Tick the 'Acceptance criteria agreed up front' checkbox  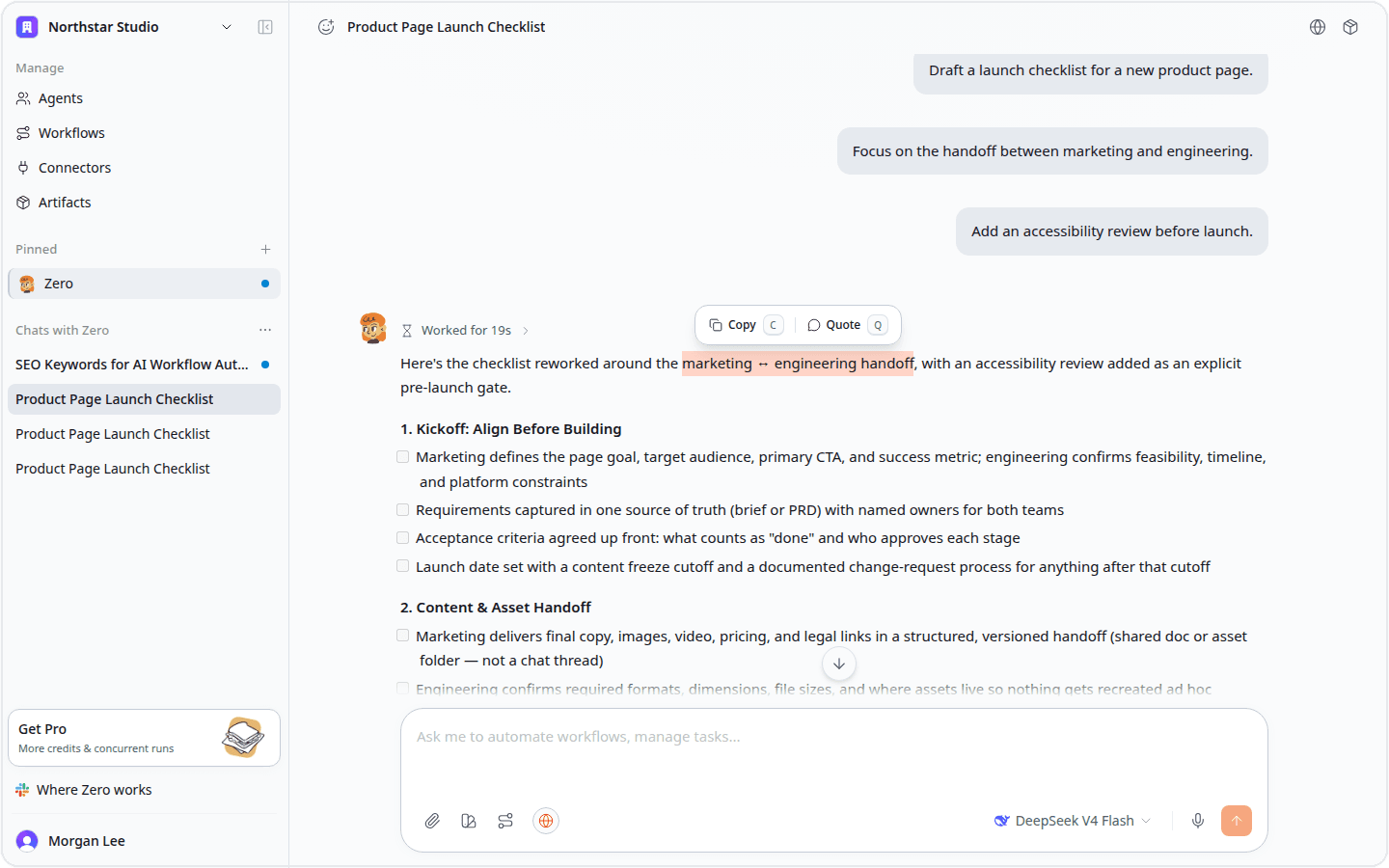[403, 537]
